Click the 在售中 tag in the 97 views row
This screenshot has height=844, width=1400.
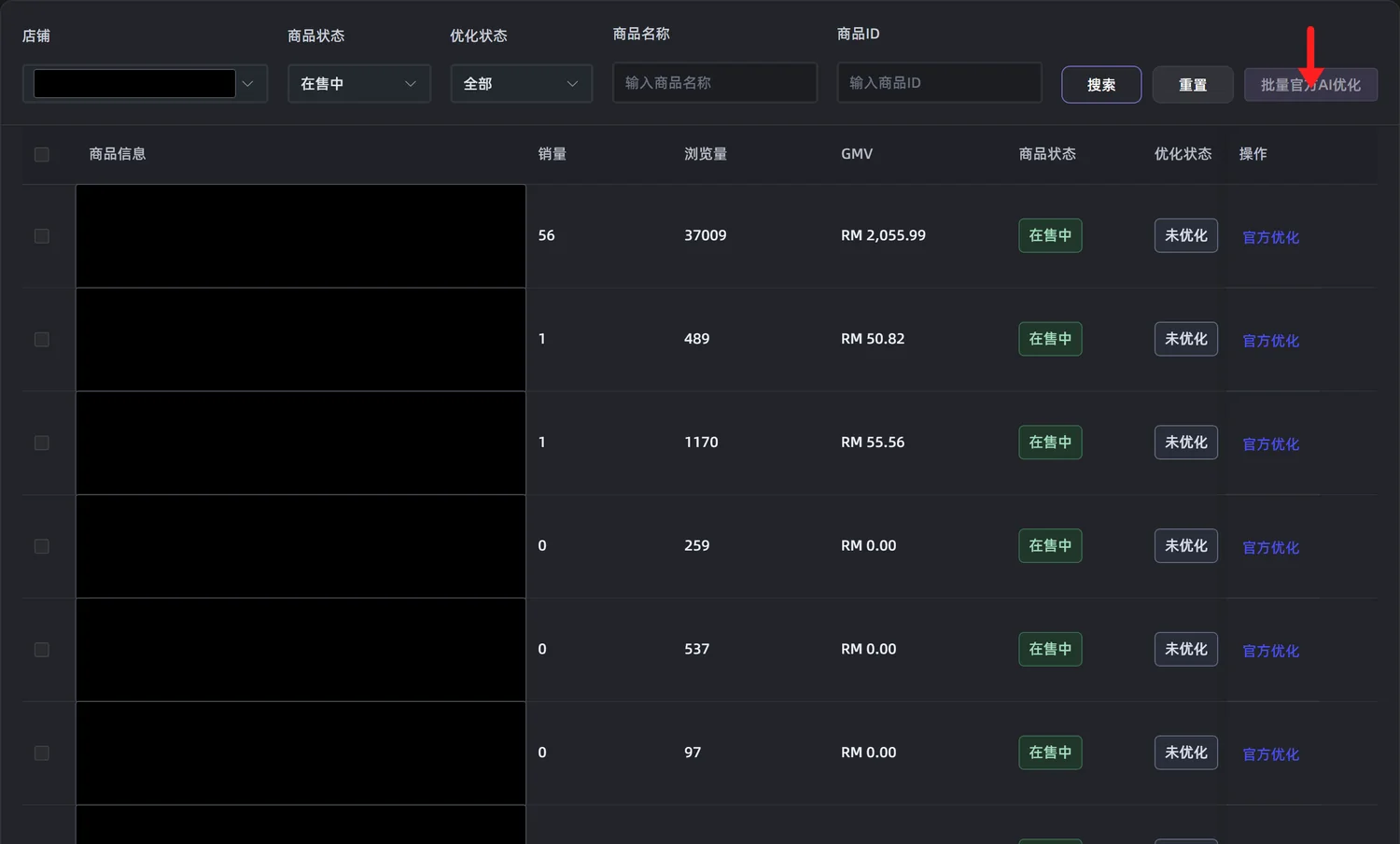(1050, 753)
